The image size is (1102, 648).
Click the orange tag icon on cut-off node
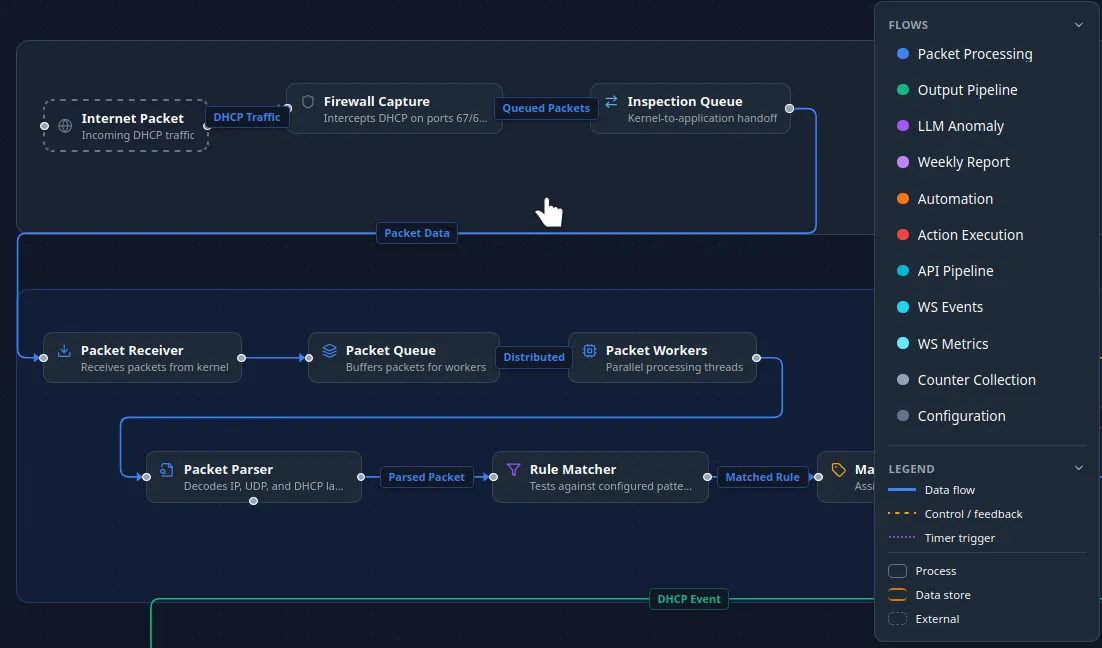[838, 469]
